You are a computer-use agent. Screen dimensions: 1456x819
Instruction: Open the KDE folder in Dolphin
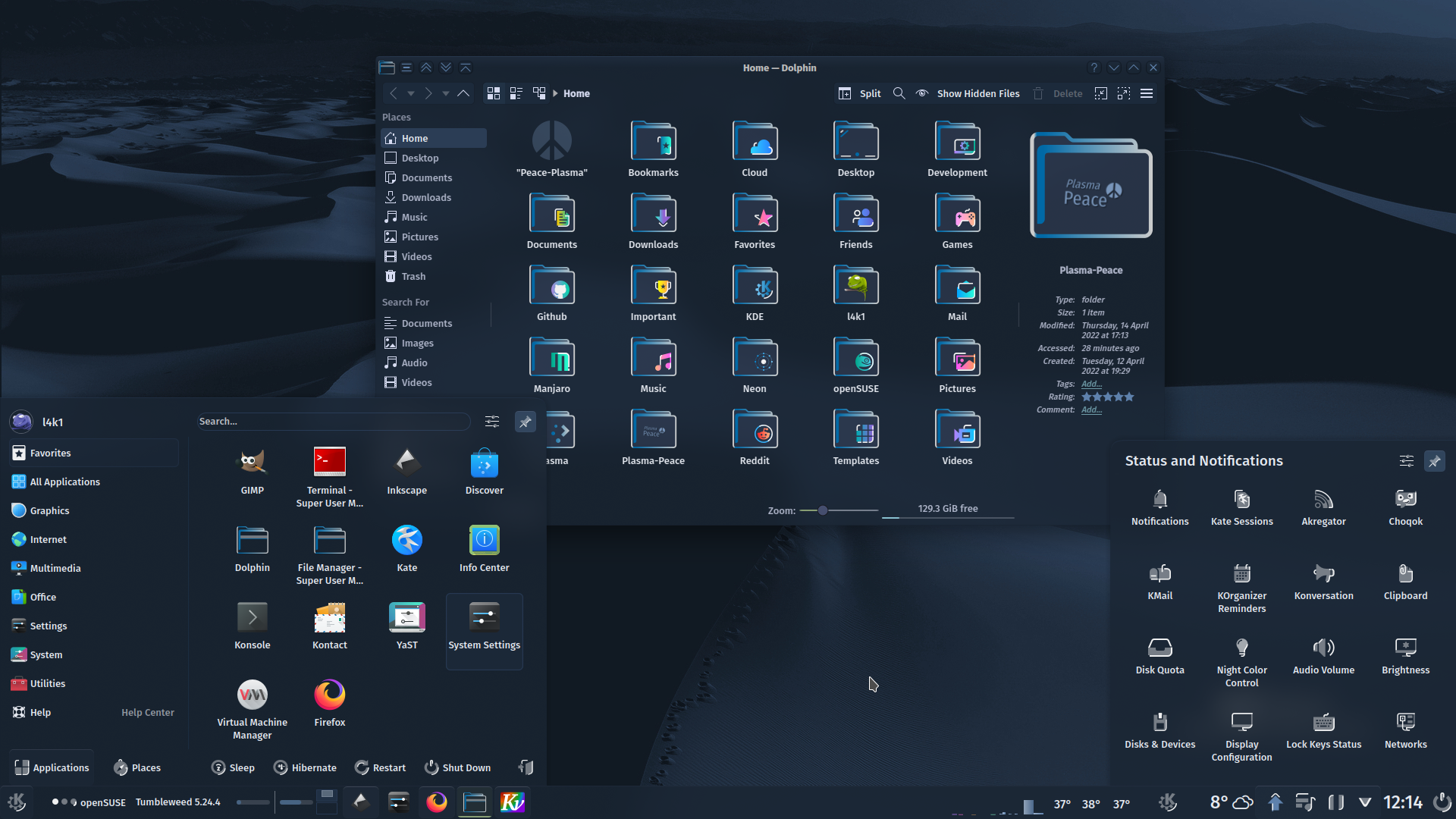[754, 294]
